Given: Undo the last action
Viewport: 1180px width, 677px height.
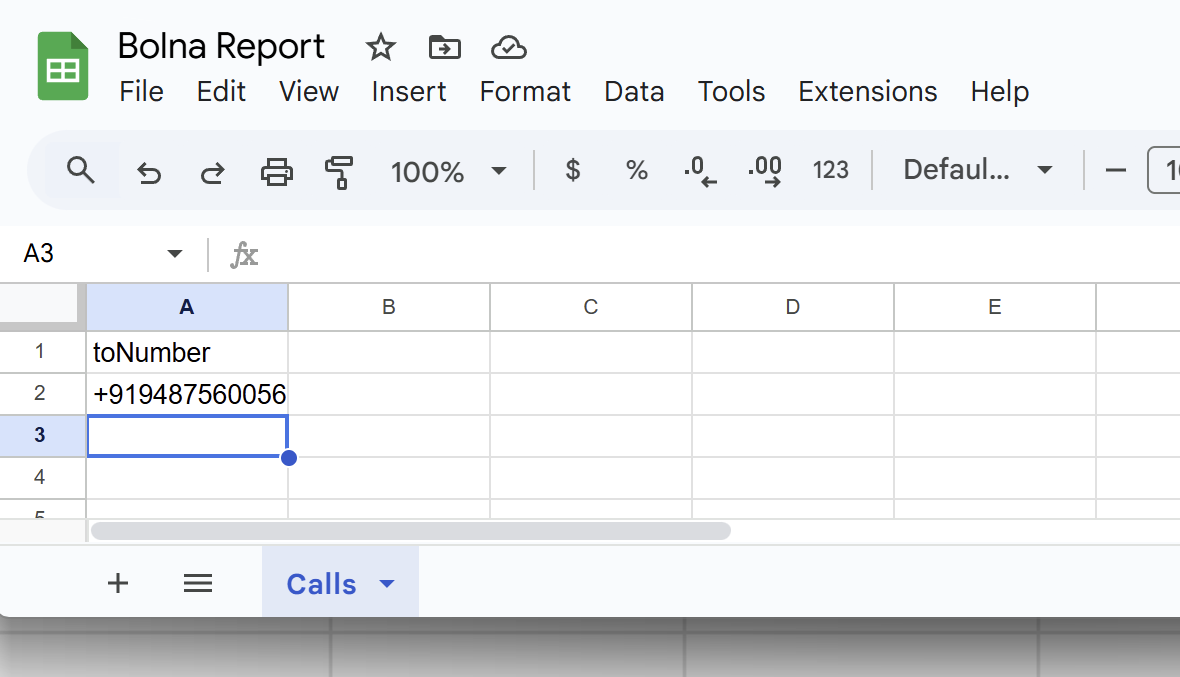Looking at the screenshot, I should pyautogui.click(x=149, y=170).
